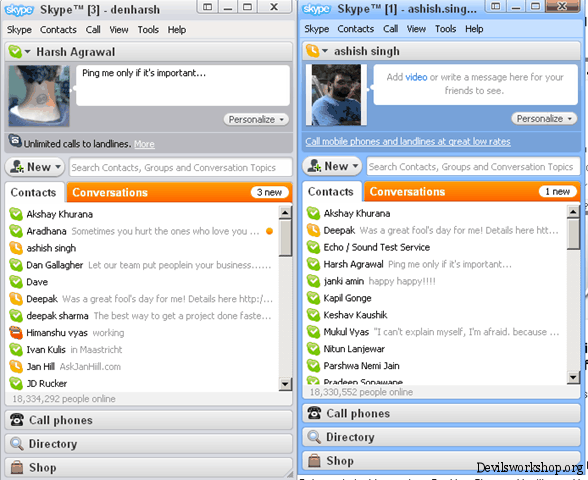The image size is (588, 480).
Task: Click the Skype logo in ashish.sing title bar
Action: (x=316, y=9)
